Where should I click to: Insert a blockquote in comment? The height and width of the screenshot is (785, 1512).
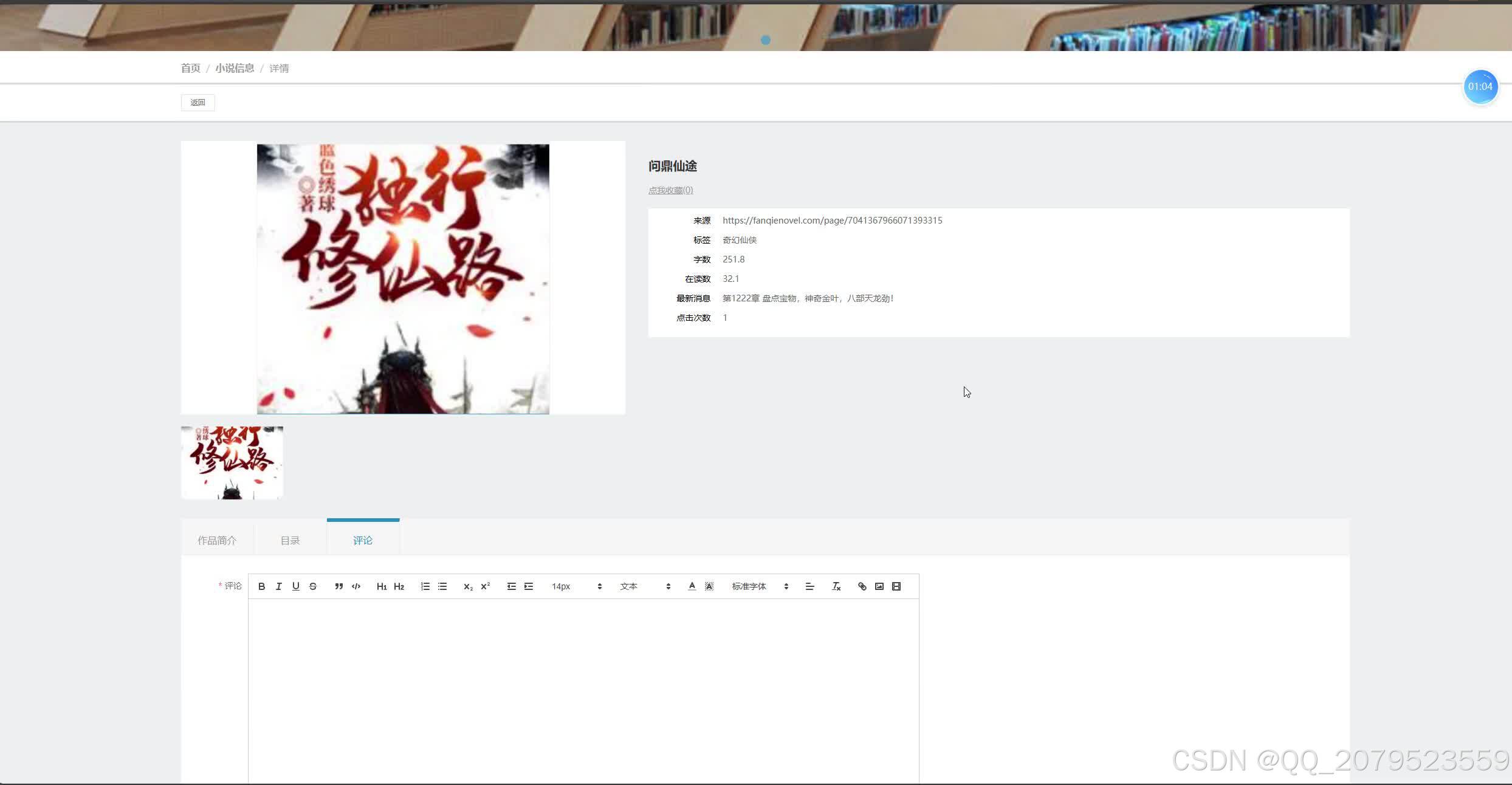tap(339, 586)
